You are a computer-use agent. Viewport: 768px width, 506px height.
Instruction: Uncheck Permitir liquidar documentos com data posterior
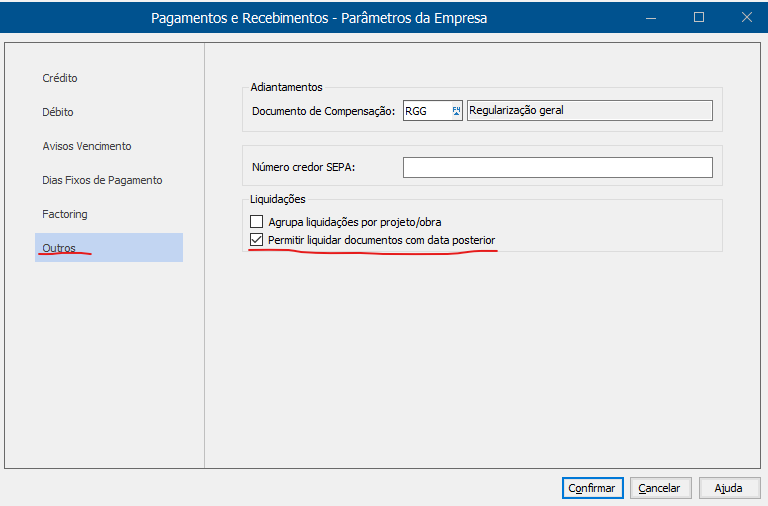[257, 241]
